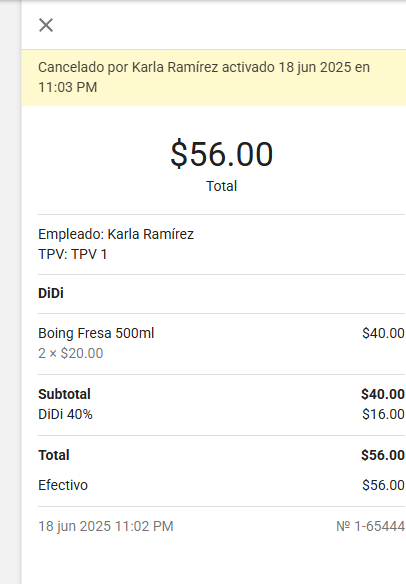Click the Efectivo payment method label

point(63,485)
